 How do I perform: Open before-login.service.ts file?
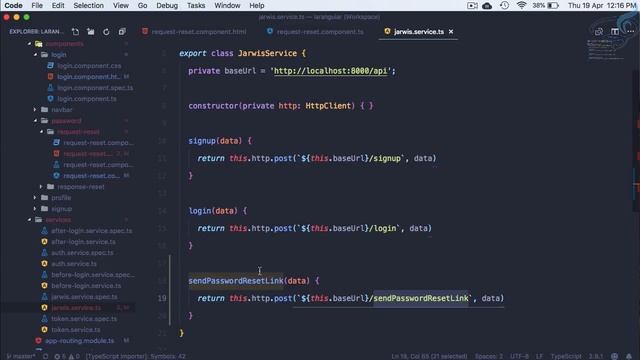click(86, 286)
